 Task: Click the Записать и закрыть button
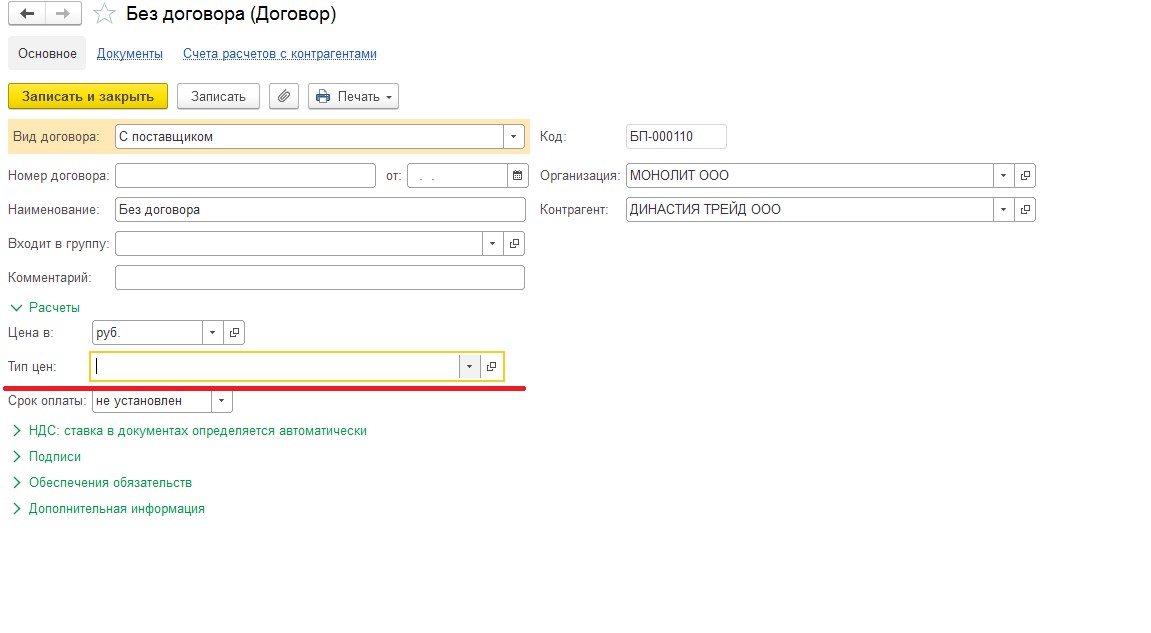point(88,96)
